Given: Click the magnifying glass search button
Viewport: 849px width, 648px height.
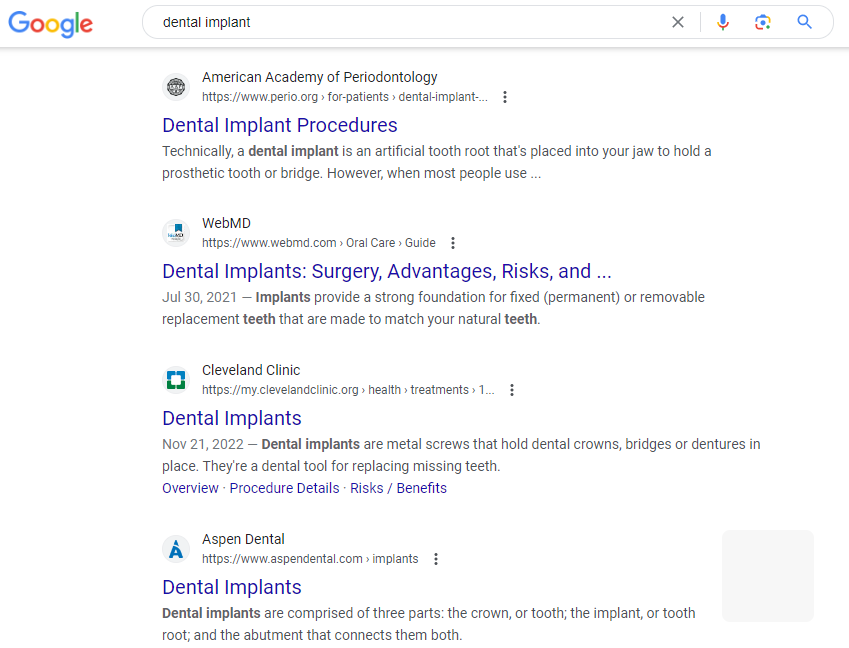Looking at the screenshot, I should [x=804, y=22].
